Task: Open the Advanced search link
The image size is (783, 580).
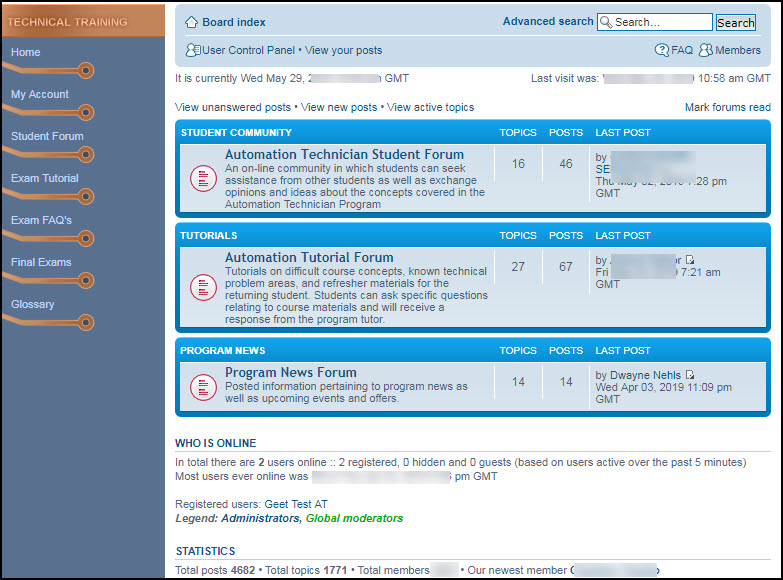Action: click(547, 21)
